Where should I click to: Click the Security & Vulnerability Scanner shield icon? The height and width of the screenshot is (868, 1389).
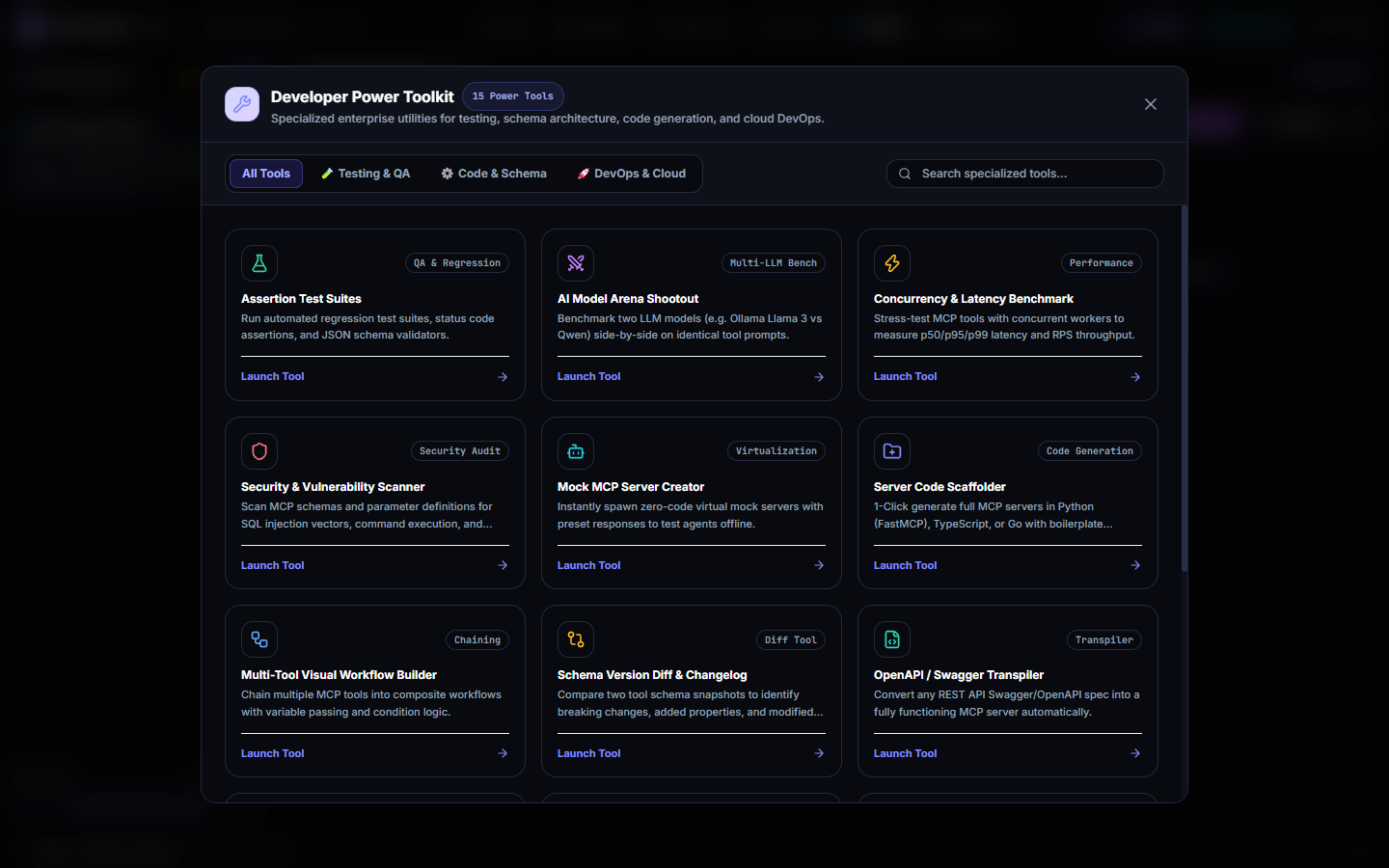pos(259,451)
